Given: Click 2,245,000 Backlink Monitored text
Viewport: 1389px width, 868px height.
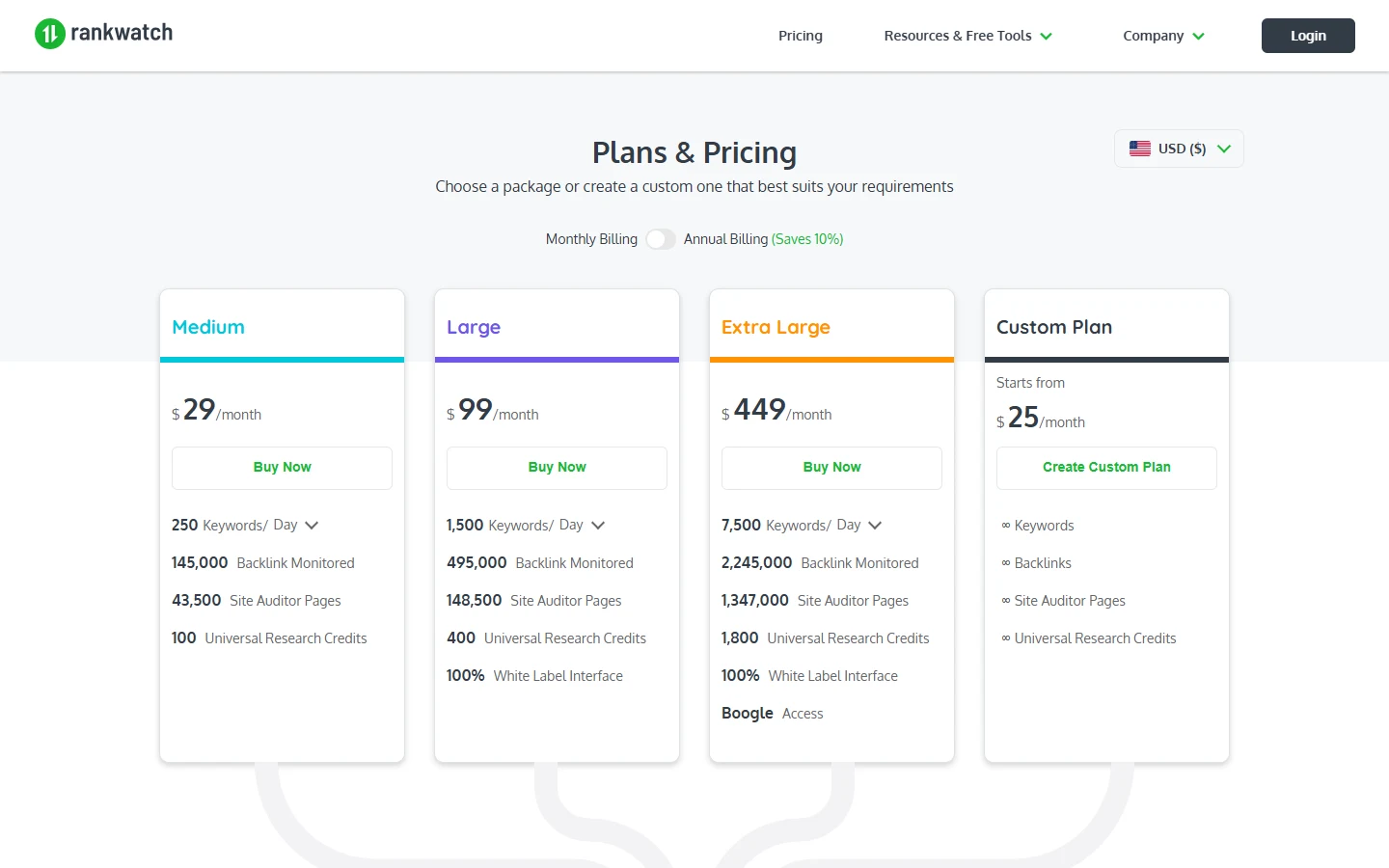Looking at the screenshot, I should point(820,563).
